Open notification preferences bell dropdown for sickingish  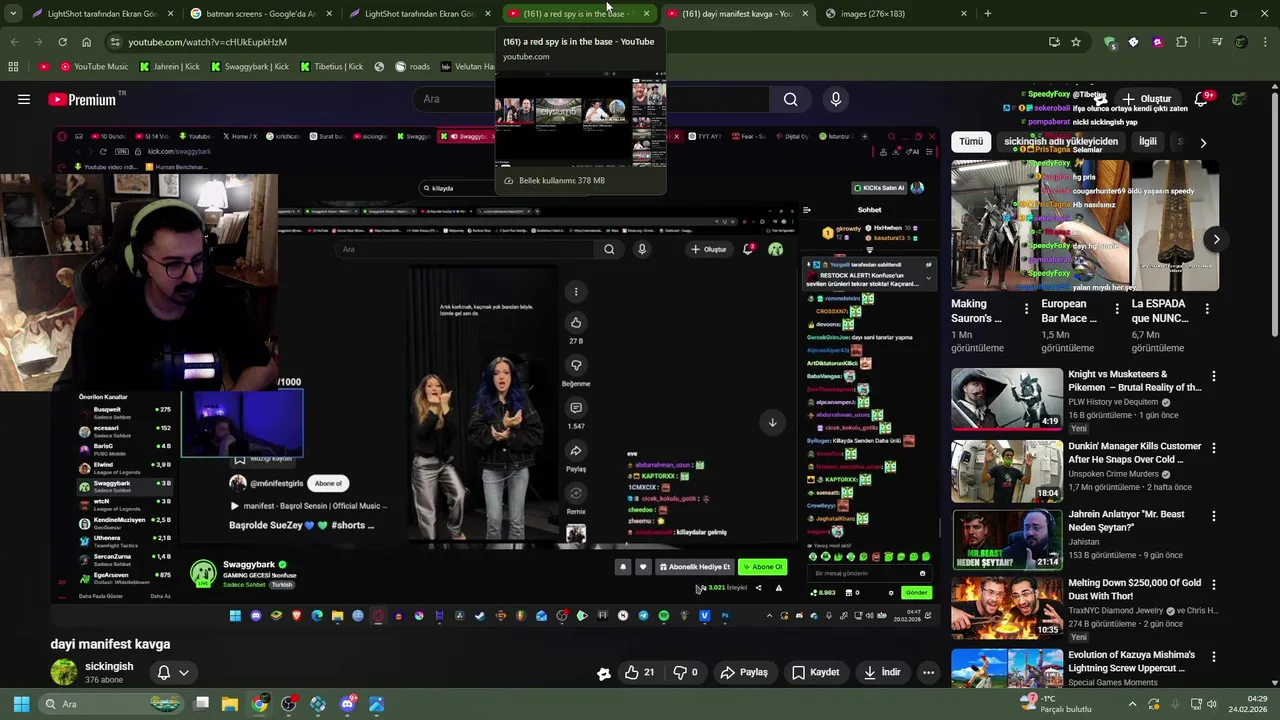coord(173,673)
